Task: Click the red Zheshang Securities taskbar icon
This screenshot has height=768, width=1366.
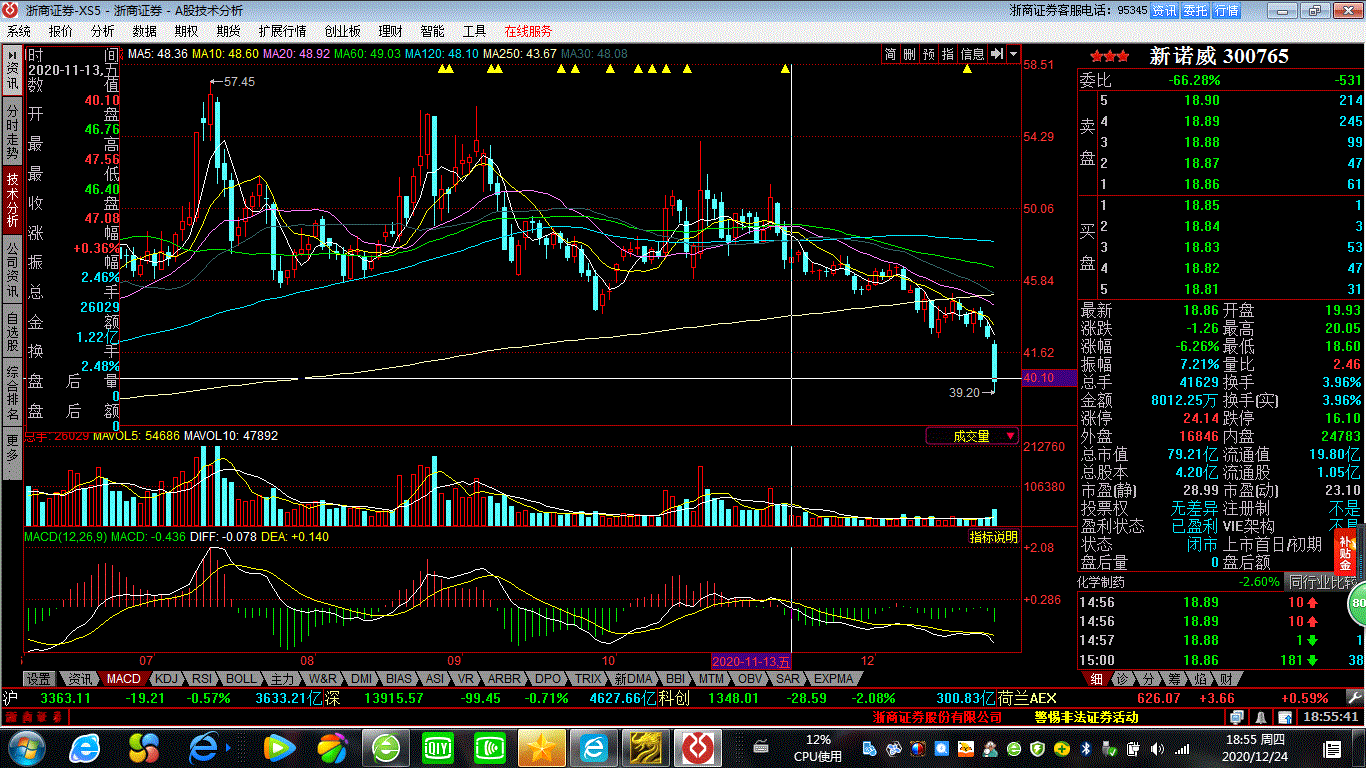Action: coord(698,747)
